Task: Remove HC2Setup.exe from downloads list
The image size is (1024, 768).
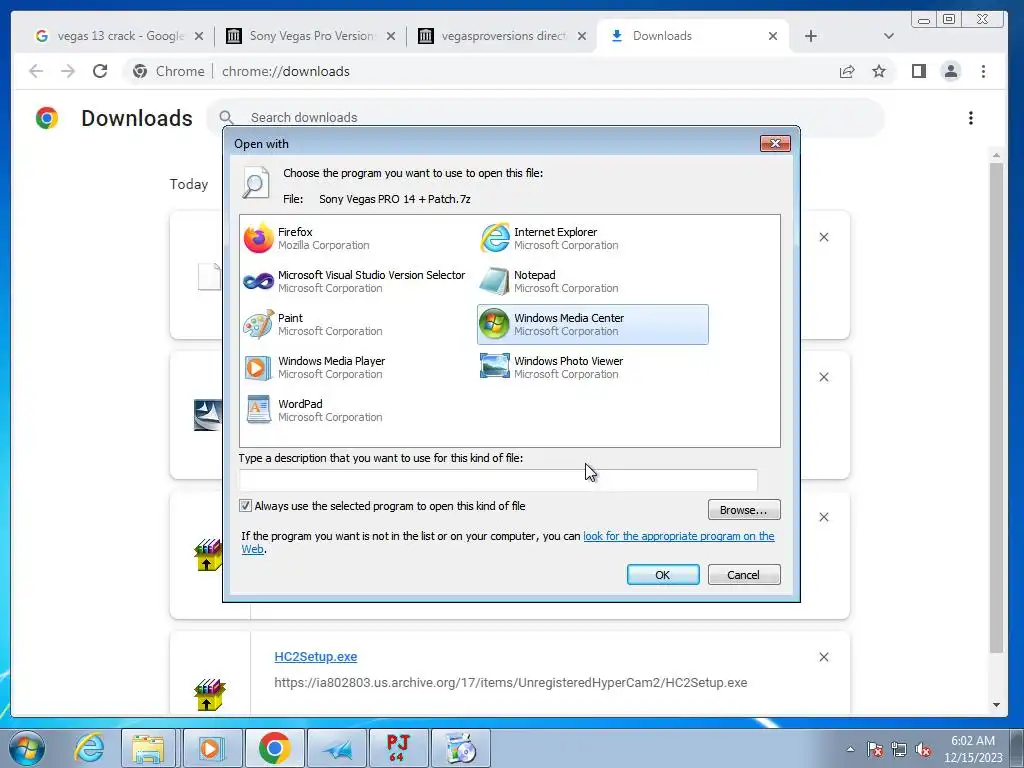Action: [824, 657]
